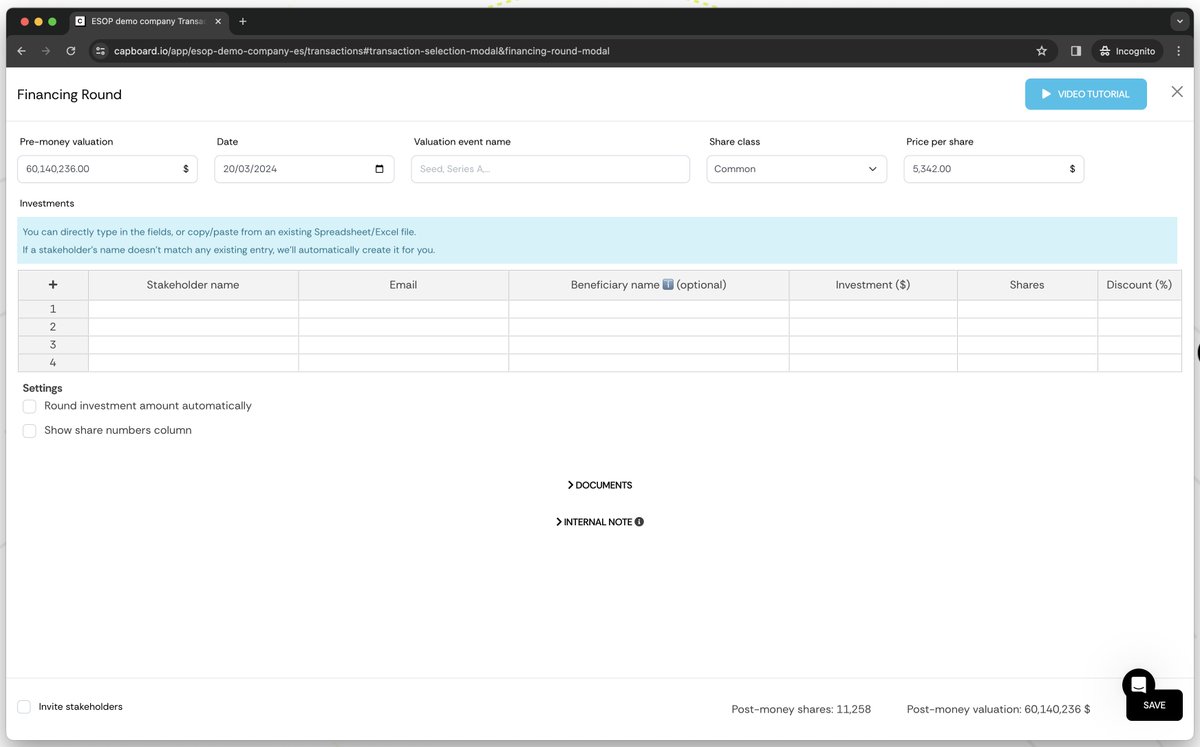Open the support chat bubble

(x=1138, y=685)
